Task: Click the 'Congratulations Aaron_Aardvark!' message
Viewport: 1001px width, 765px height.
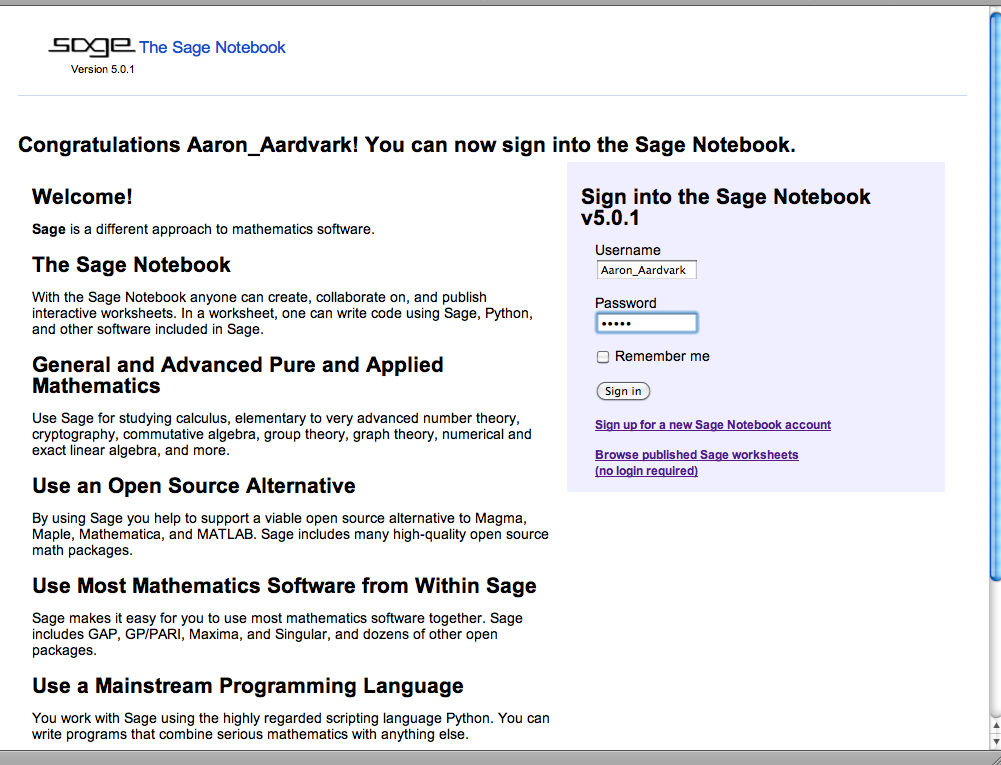Action: click(406, 145)
